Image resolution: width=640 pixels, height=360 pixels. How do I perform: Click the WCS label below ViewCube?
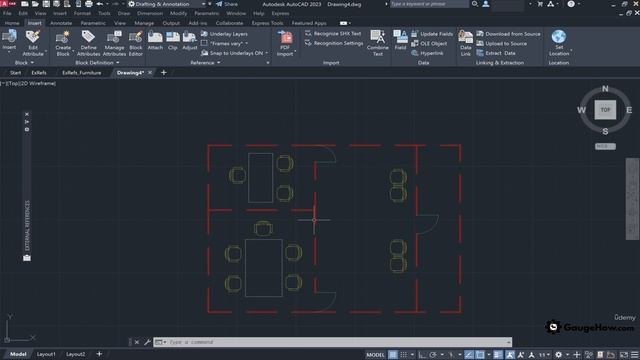pyautogui.click(x=605, y=146)
